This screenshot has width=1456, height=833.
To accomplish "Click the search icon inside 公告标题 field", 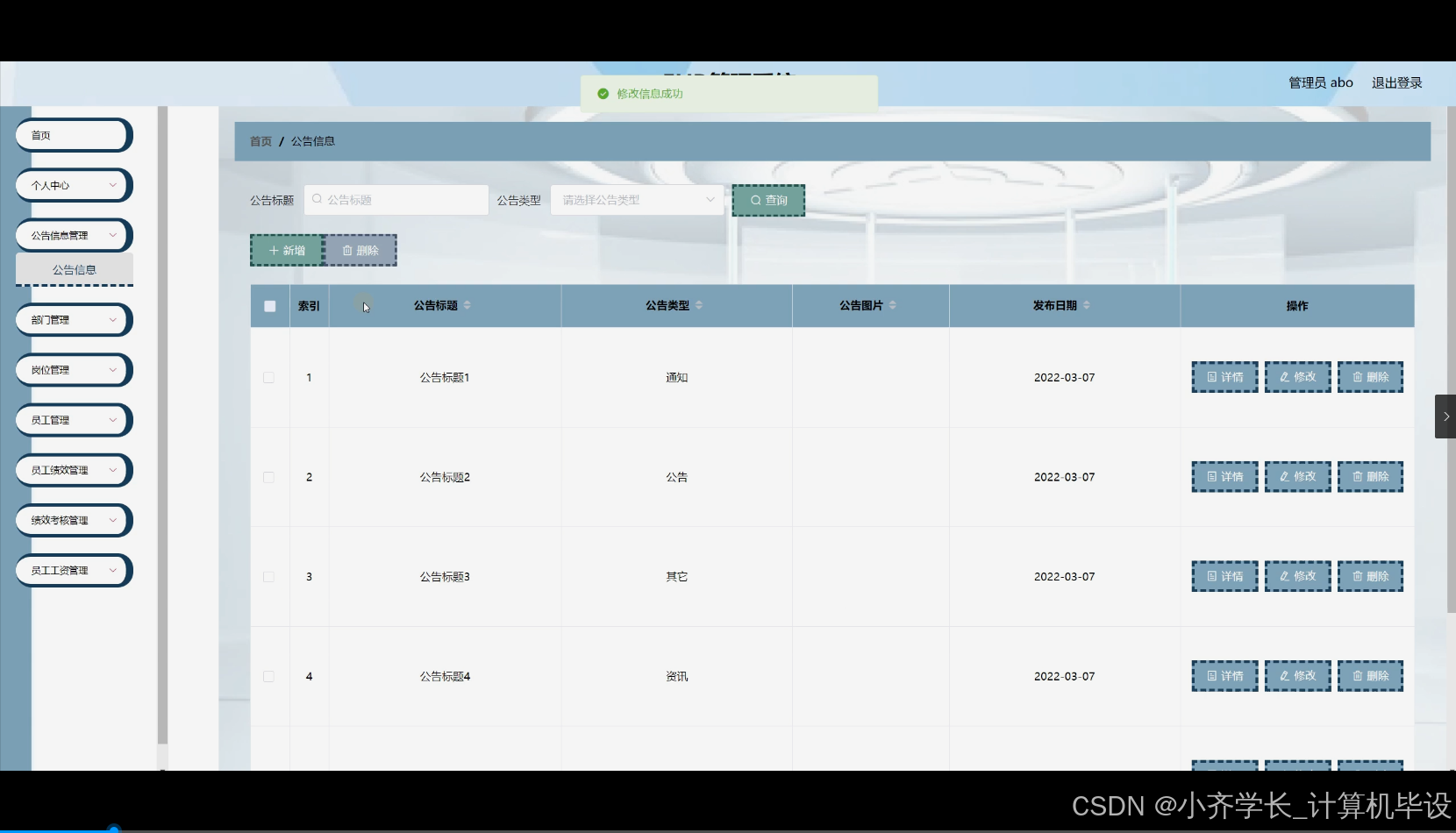I will click(x=316, y=199).
